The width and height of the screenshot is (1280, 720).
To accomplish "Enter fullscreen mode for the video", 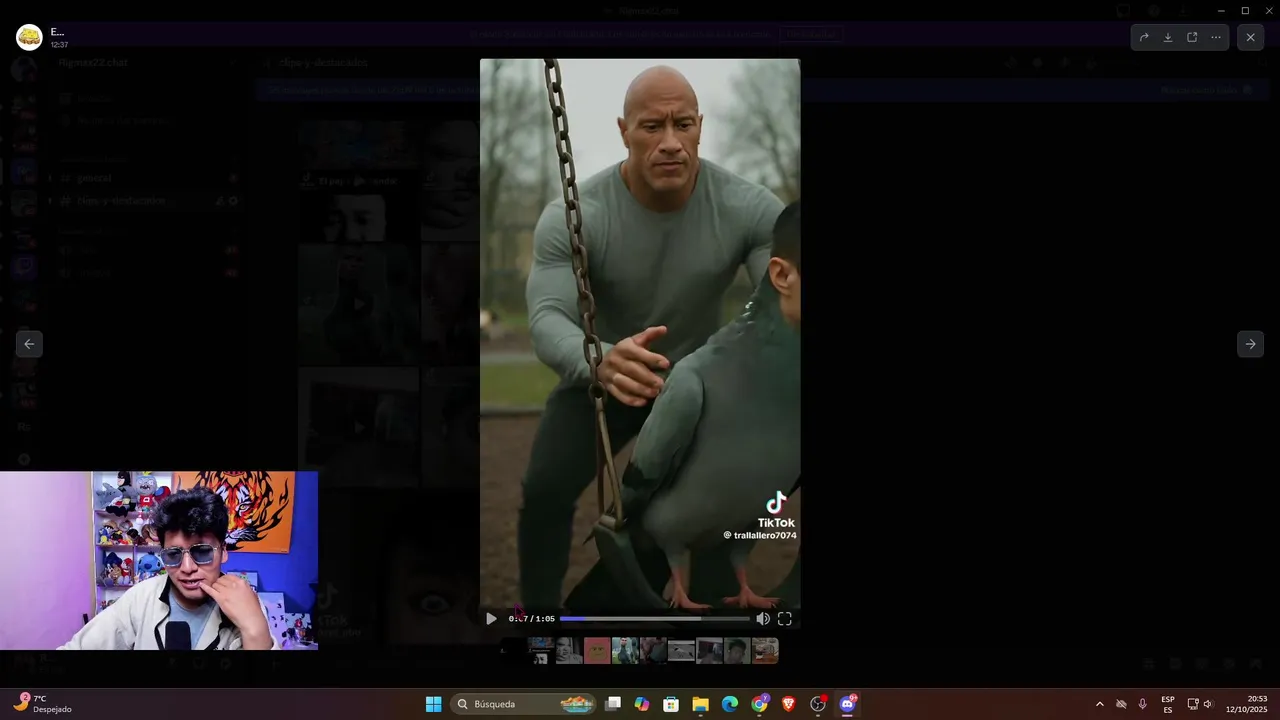I will click(785, 619).
